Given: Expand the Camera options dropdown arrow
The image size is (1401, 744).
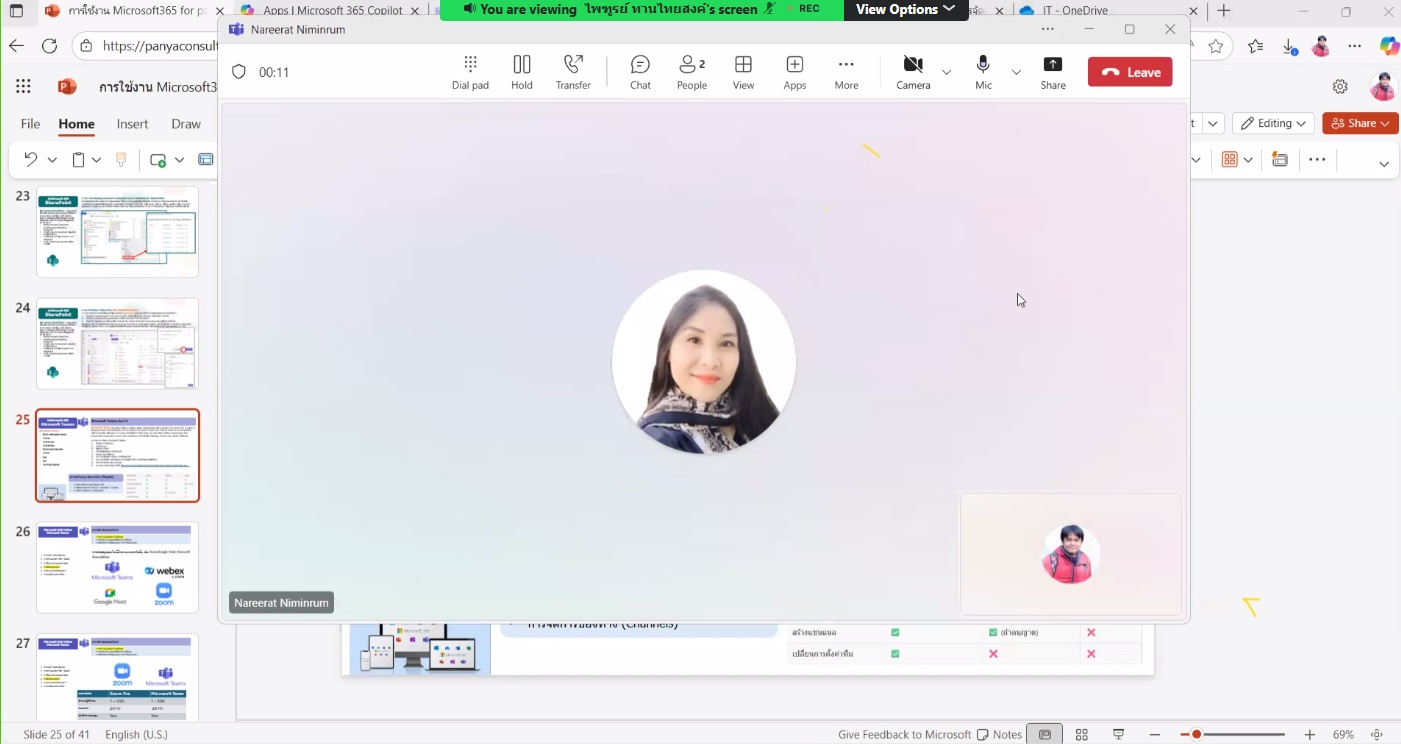Looking at the screenshot, I should 946,72.
